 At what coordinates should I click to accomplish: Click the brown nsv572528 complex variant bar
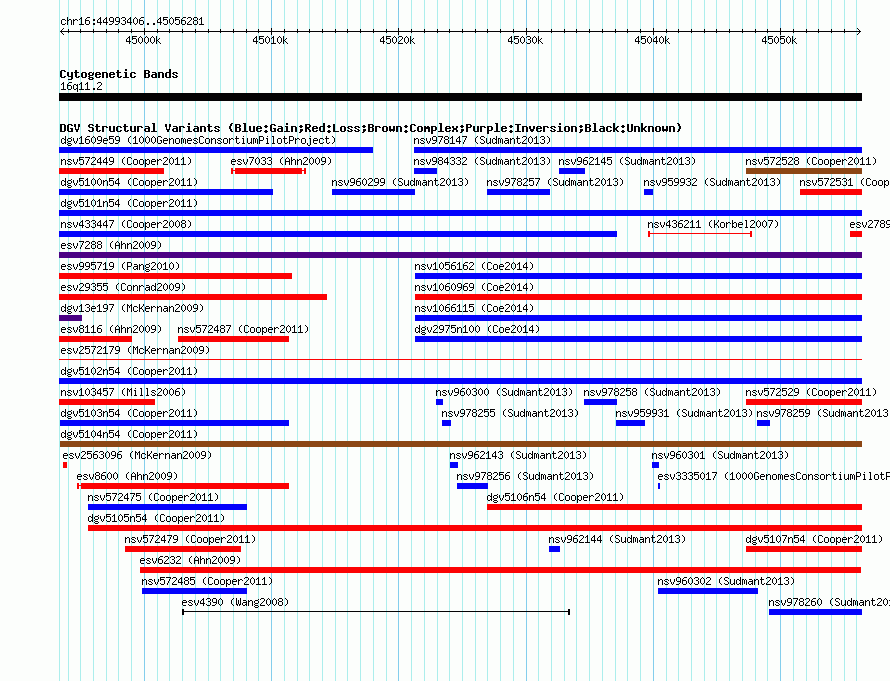804,171
